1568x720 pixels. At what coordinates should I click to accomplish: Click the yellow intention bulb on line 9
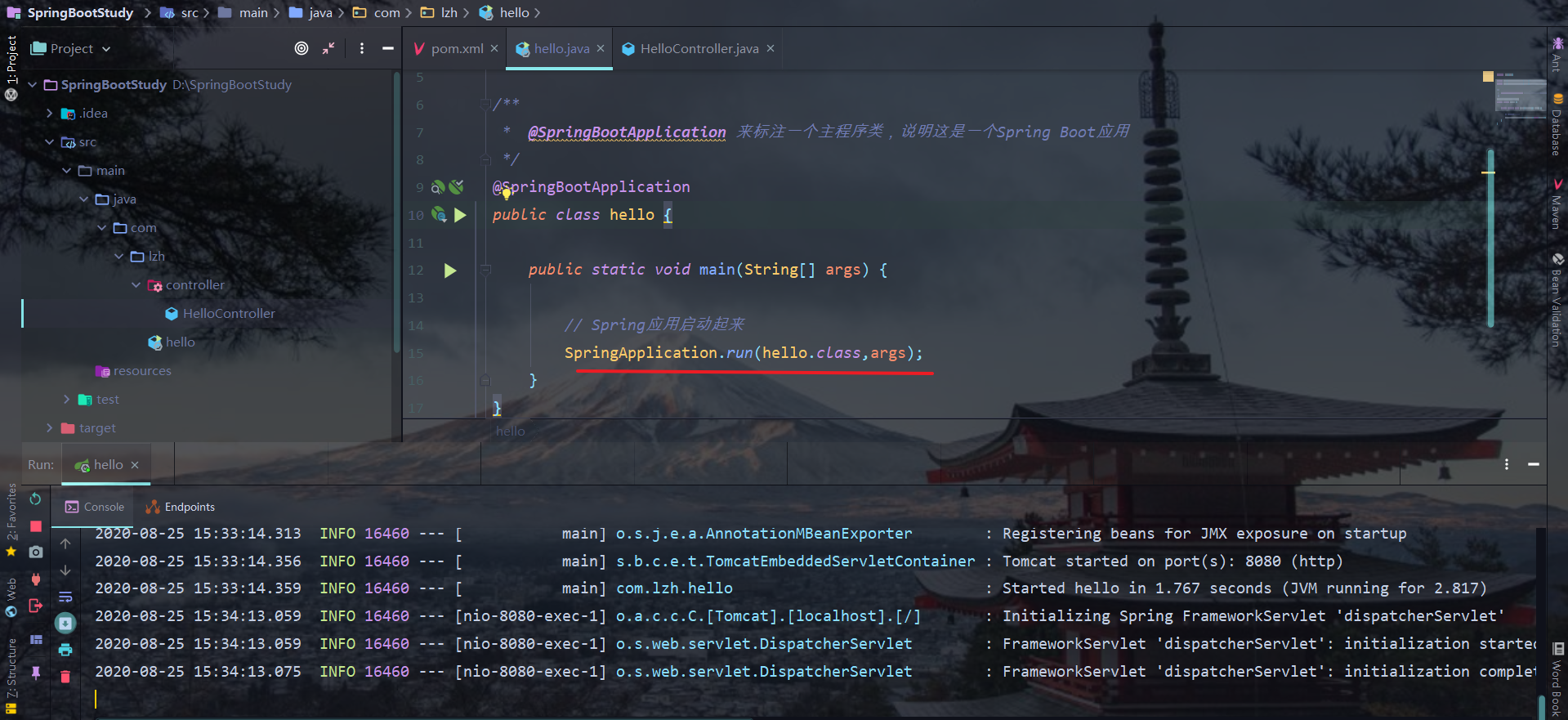point(507,194)
